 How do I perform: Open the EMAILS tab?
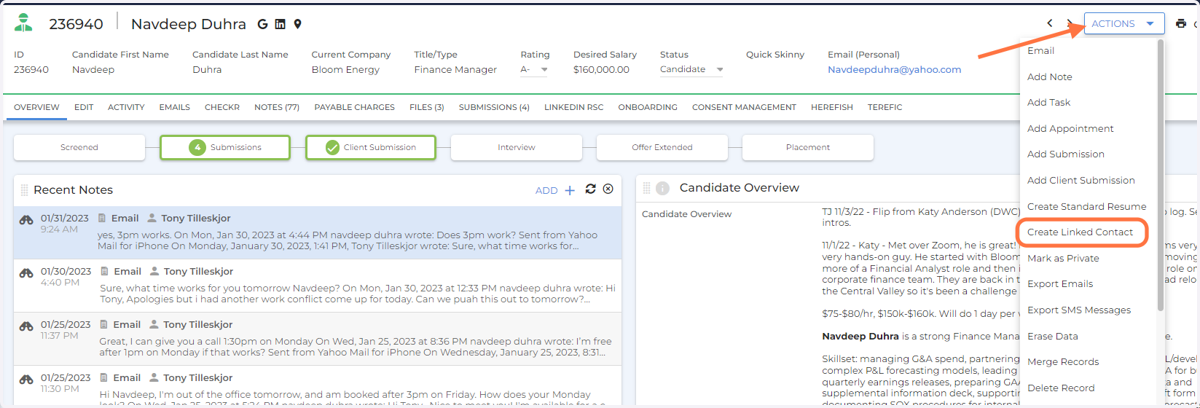[174, 107]
